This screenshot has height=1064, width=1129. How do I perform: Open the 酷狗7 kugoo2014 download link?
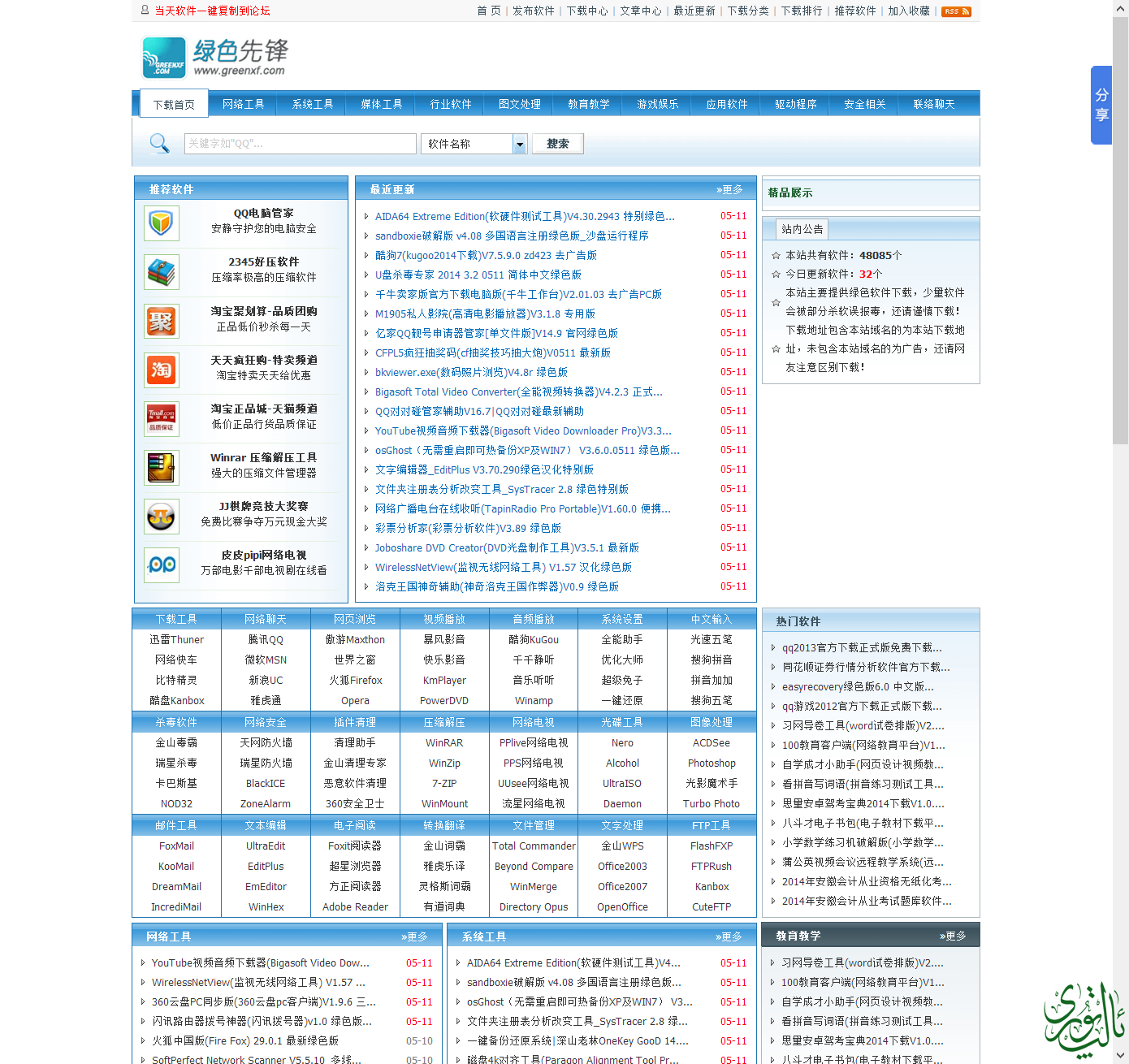pyautogui.click(x=486, y=255)
